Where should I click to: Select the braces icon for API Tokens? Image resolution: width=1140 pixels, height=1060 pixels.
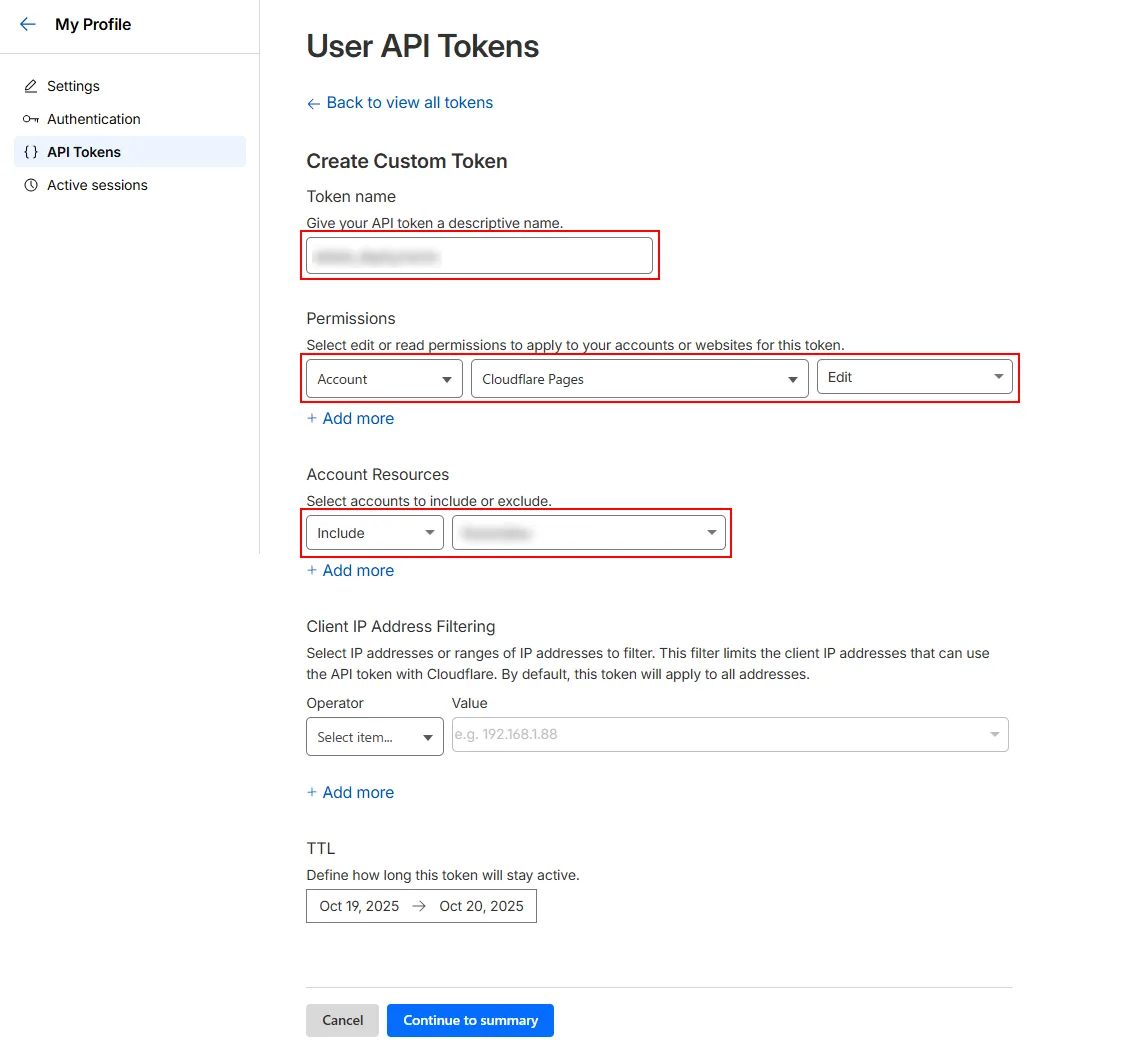(31, 152)
